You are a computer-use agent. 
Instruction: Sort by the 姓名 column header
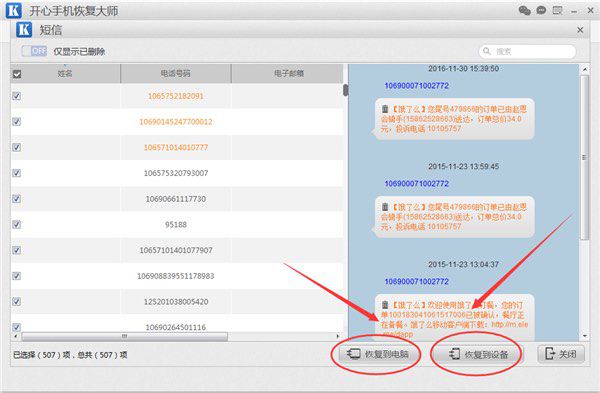[65, 73]
